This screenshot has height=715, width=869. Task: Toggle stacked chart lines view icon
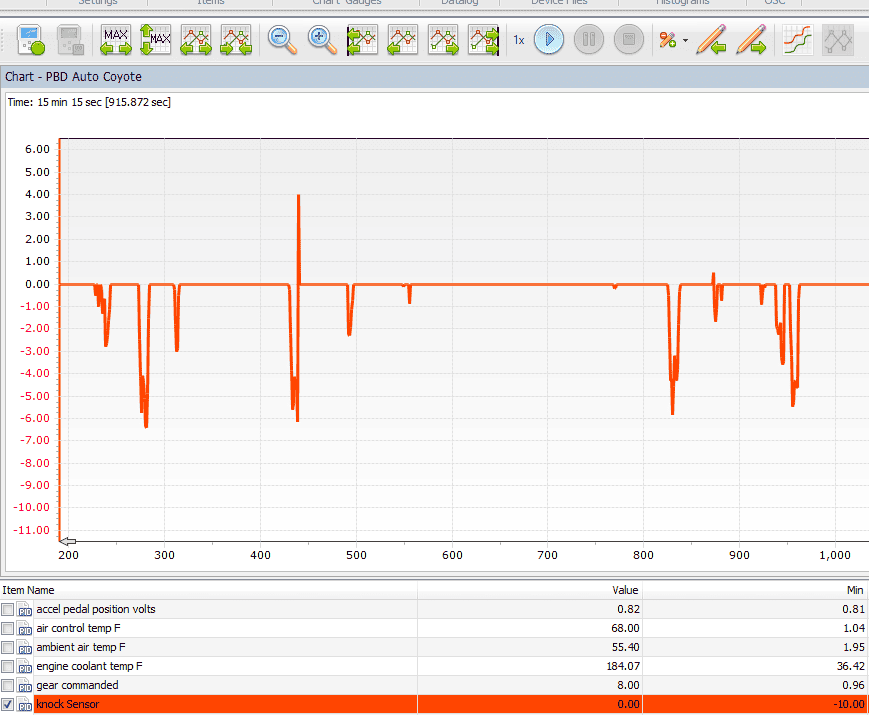[x=798, y=40]
